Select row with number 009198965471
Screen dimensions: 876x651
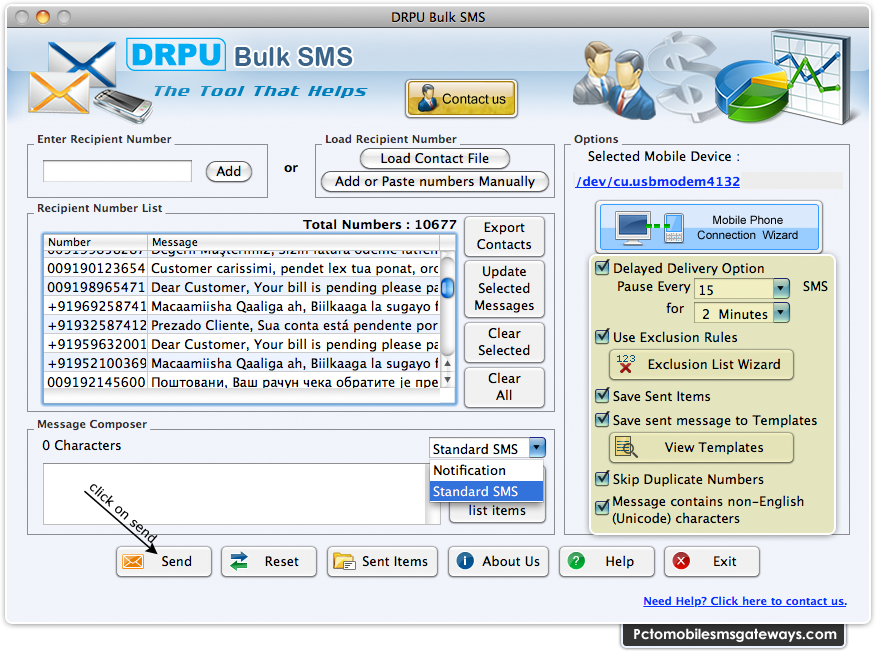point(241,287)
